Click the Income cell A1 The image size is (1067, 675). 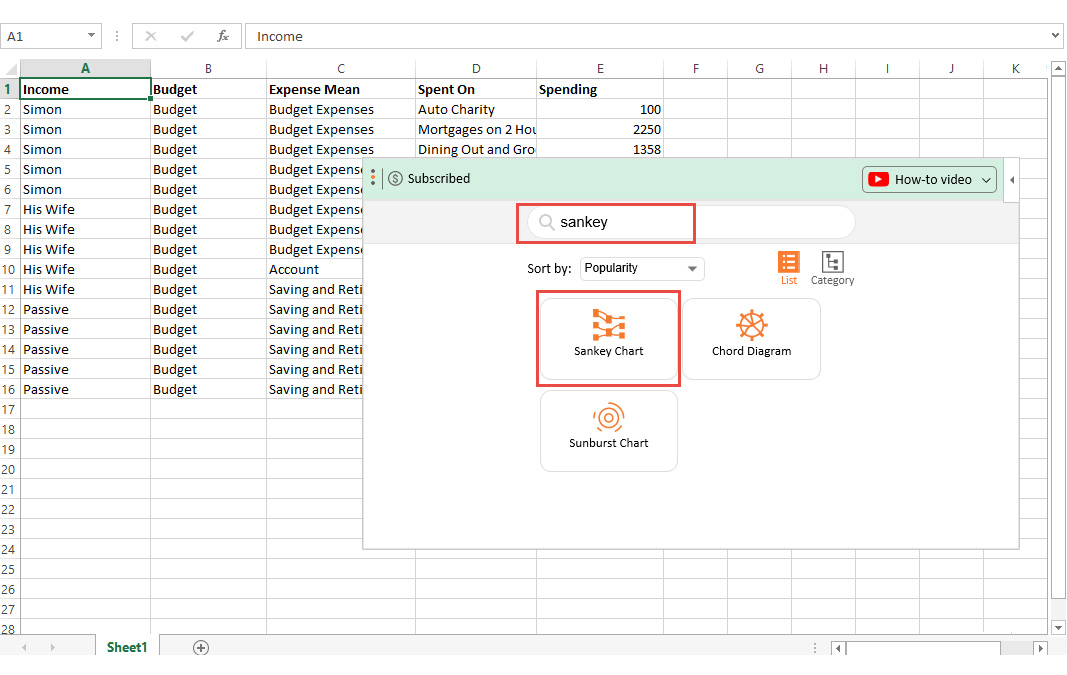pyautogui.click(x=85, y=89)
